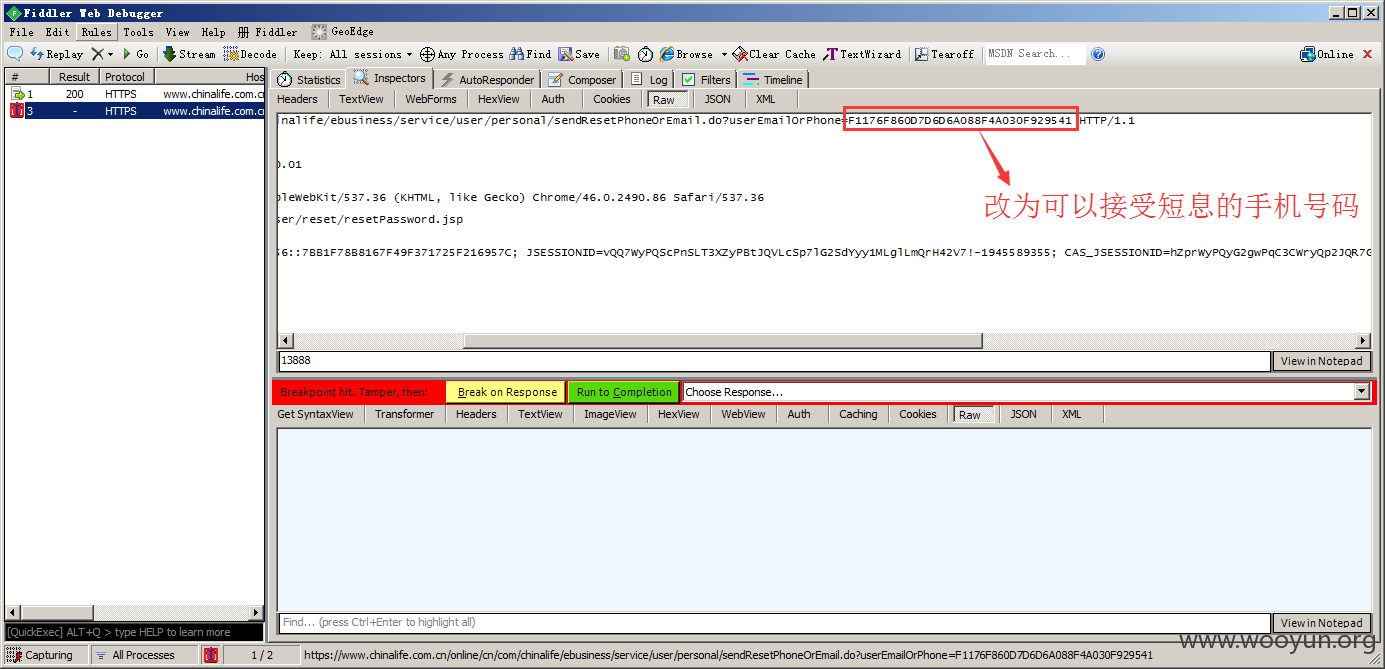Click Break on Response button
This screenshot has width=1385, height=669.
click(x=506, y=392)
